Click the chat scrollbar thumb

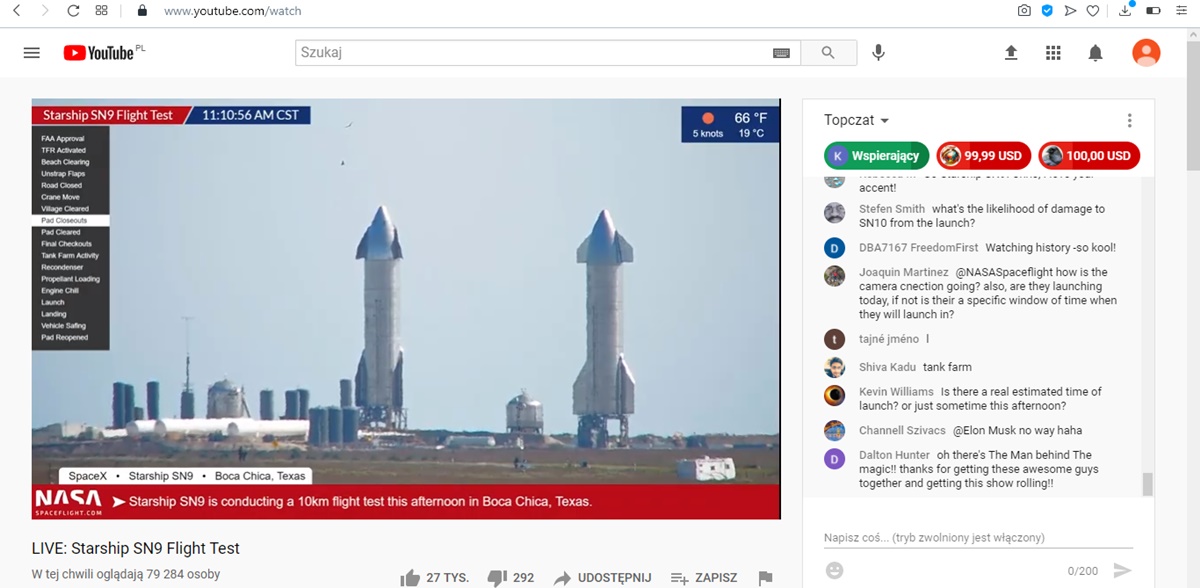(x=1147, y=484)
